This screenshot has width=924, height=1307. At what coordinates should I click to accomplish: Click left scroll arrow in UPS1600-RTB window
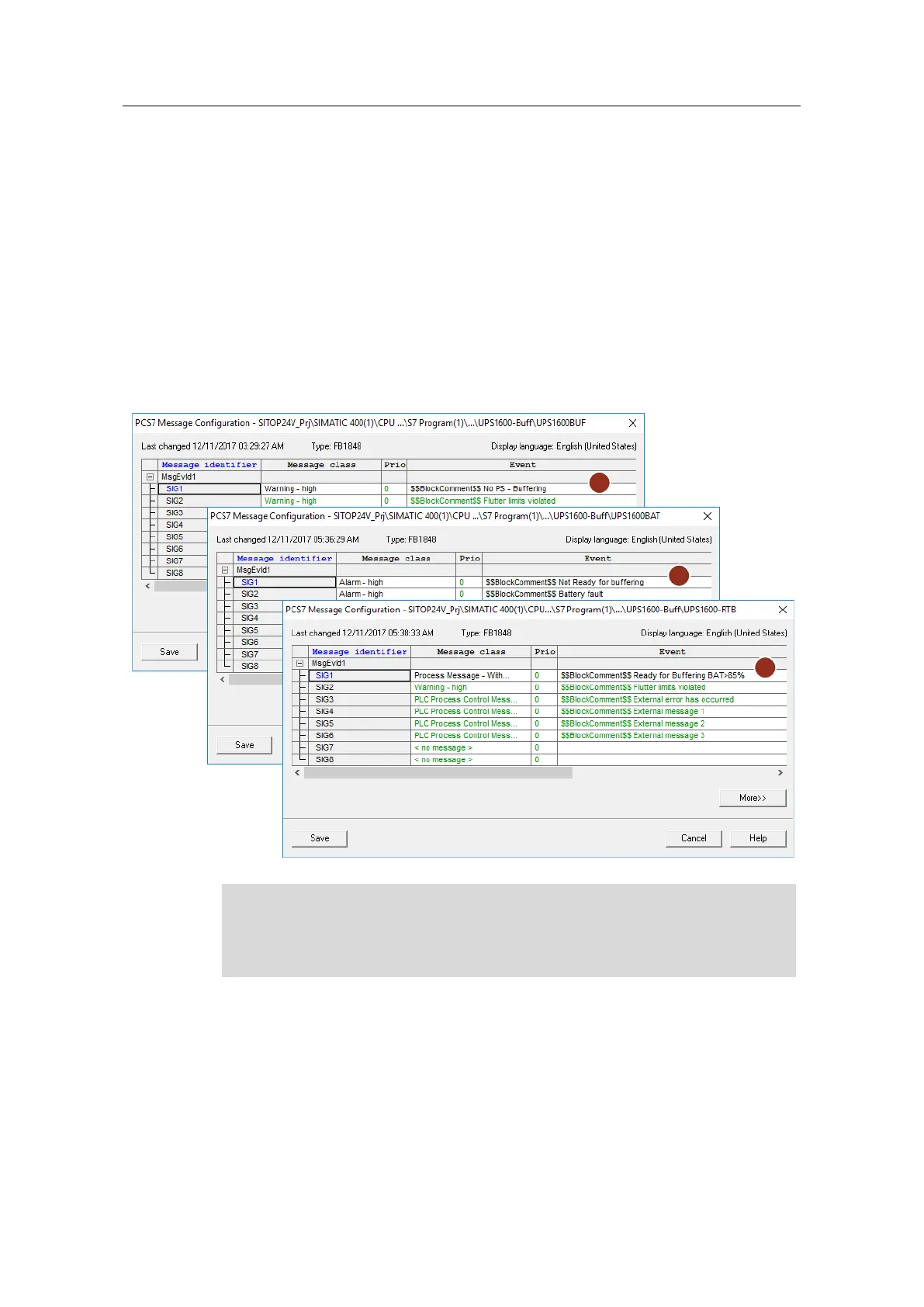(x=297, y=773)
